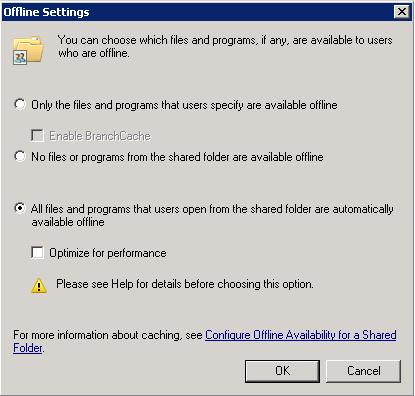The image size is (415, 396).
Task: Click the shared folder icon
Action: pyautogui.click(x=28, y=50)
